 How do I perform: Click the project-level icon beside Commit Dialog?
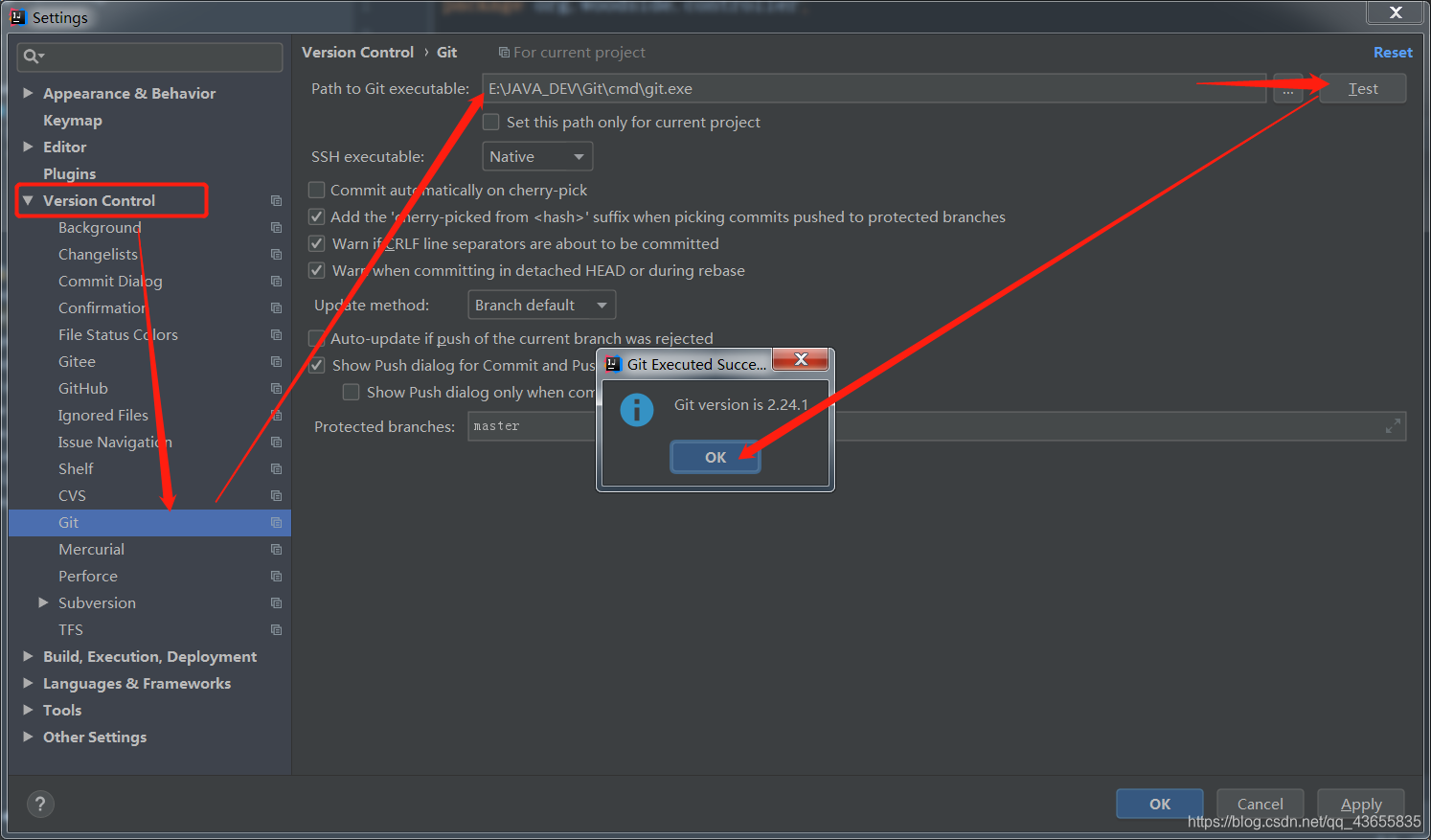click(276, 282)
